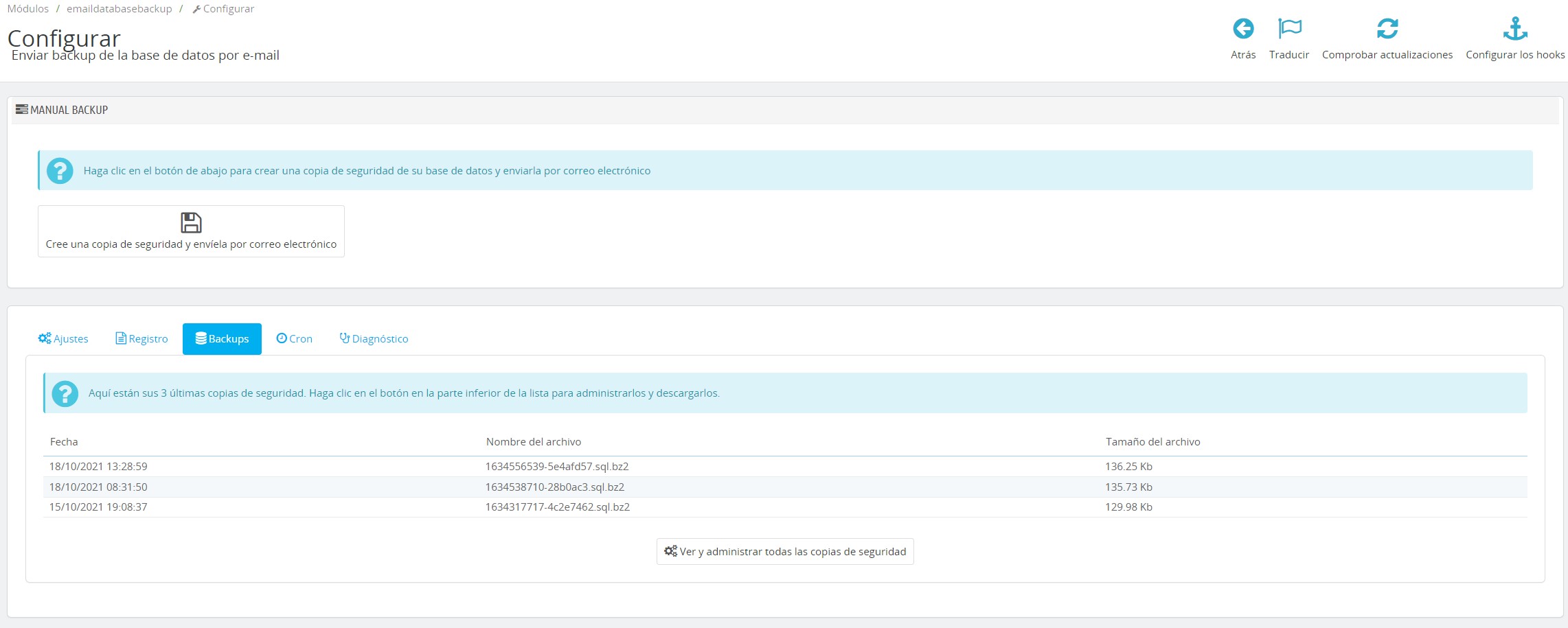Click the Nombre del archivo column header

[533, 442]
